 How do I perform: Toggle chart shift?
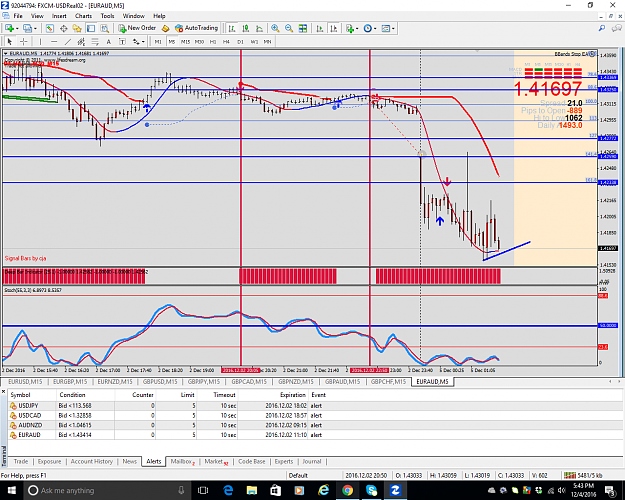[334, 28]
